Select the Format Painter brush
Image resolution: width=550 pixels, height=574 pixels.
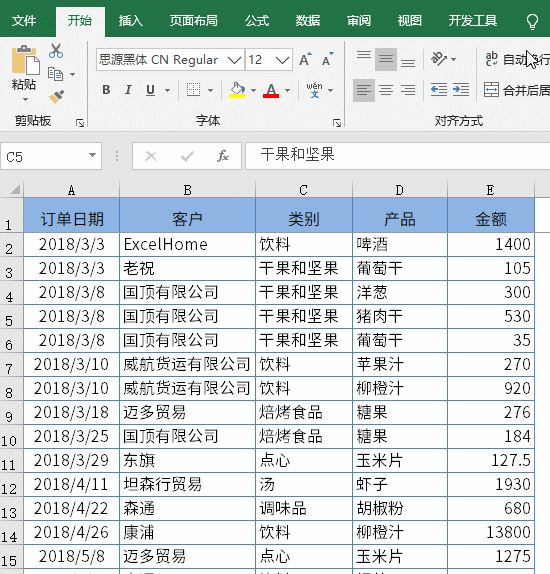pyautogui.click(x=56, y=97)
